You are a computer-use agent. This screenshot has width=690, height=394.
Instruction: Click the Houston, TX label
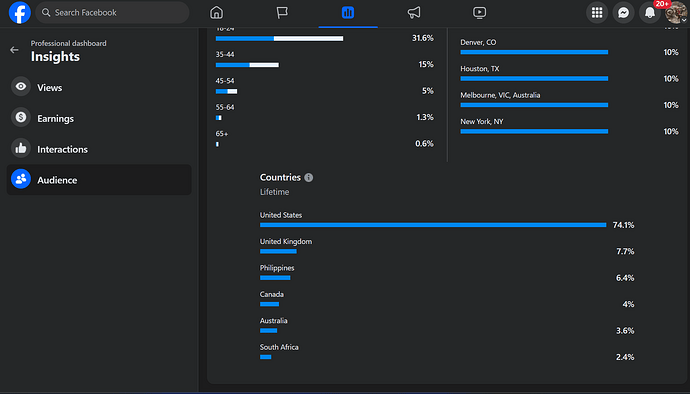click(480, 69)
